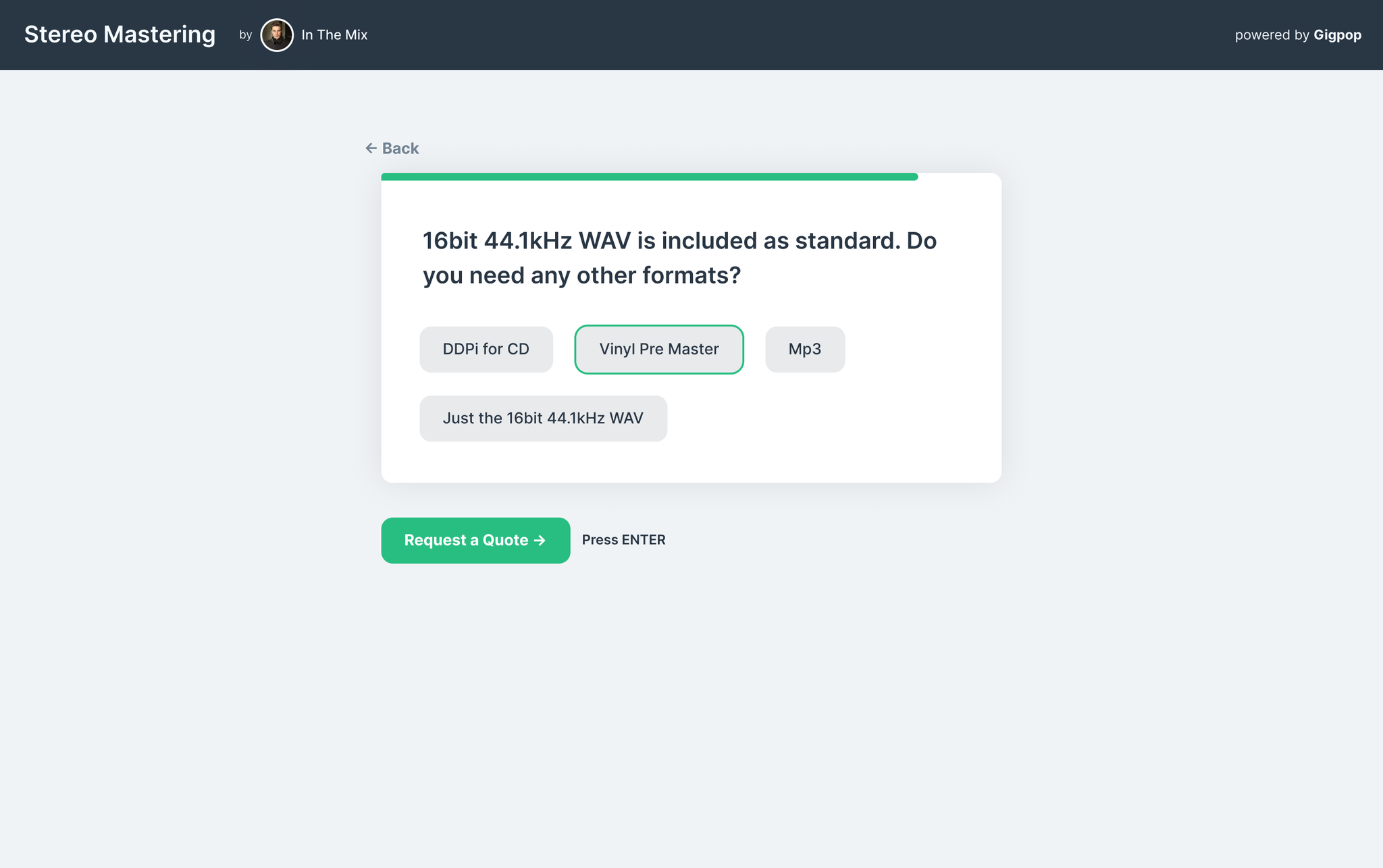Deselect the Vinyl Pre Master option
This screenshot has width=1383, height=868.
coord(658,350)
